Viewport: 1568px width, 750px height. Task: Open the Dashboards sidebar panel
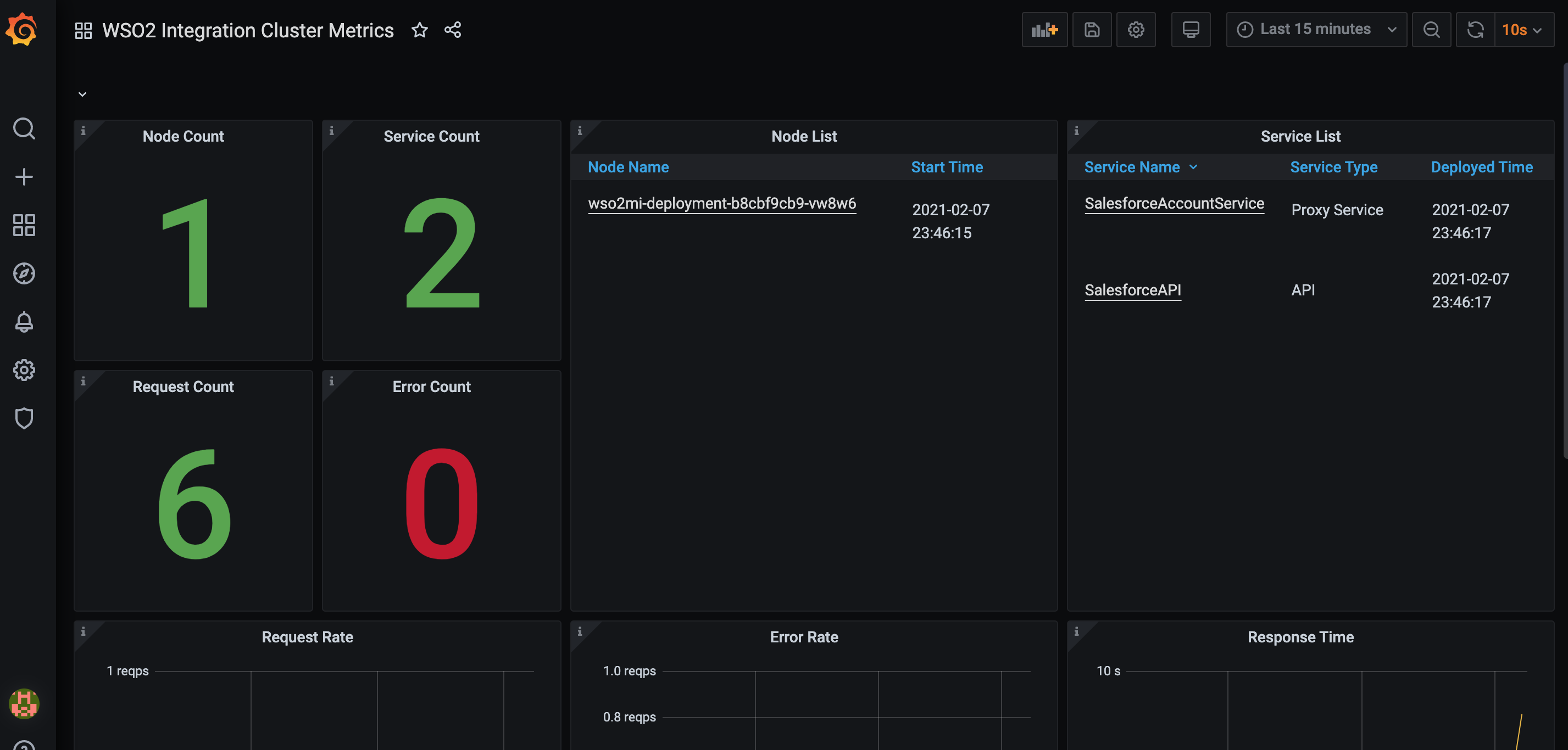pyautogui.click(x=24, y=225)
